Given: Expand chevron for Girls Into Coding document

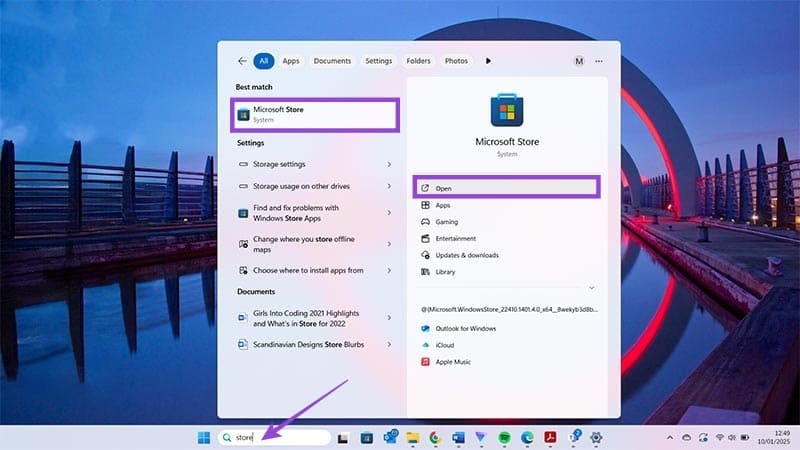Looking at the screenshot, I should tap(389, 318).
